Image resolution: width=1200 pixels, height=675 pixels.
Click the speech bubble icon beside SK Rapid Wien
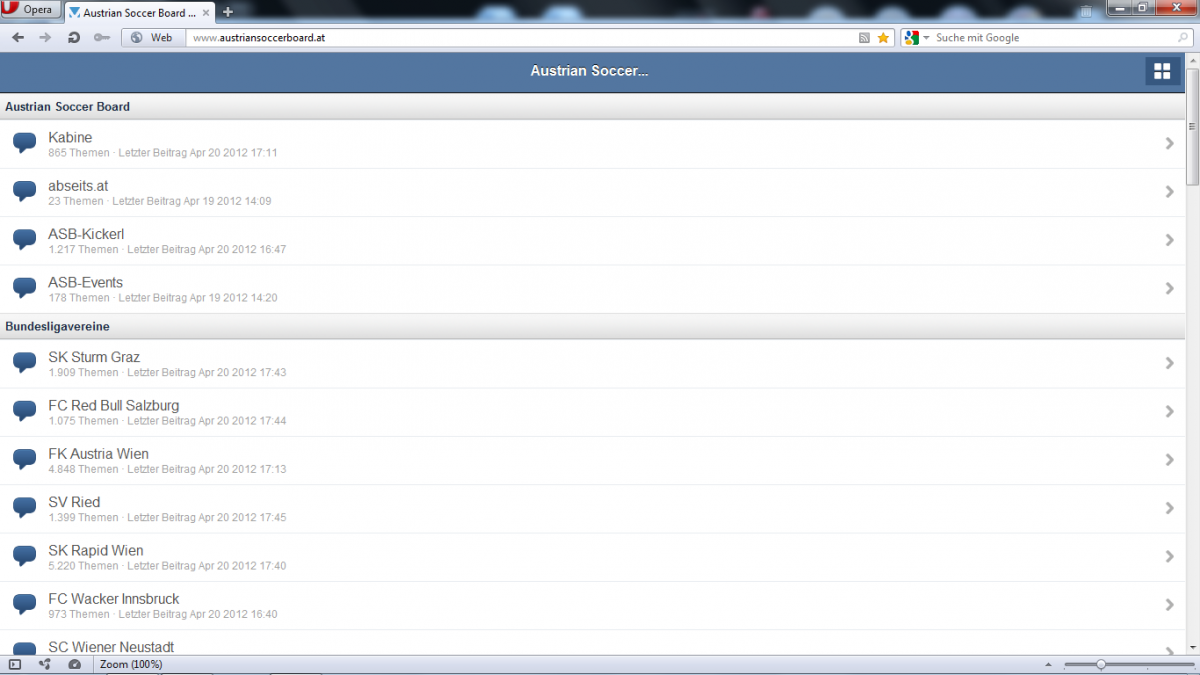pyautogui.click(x=25, y=556)
